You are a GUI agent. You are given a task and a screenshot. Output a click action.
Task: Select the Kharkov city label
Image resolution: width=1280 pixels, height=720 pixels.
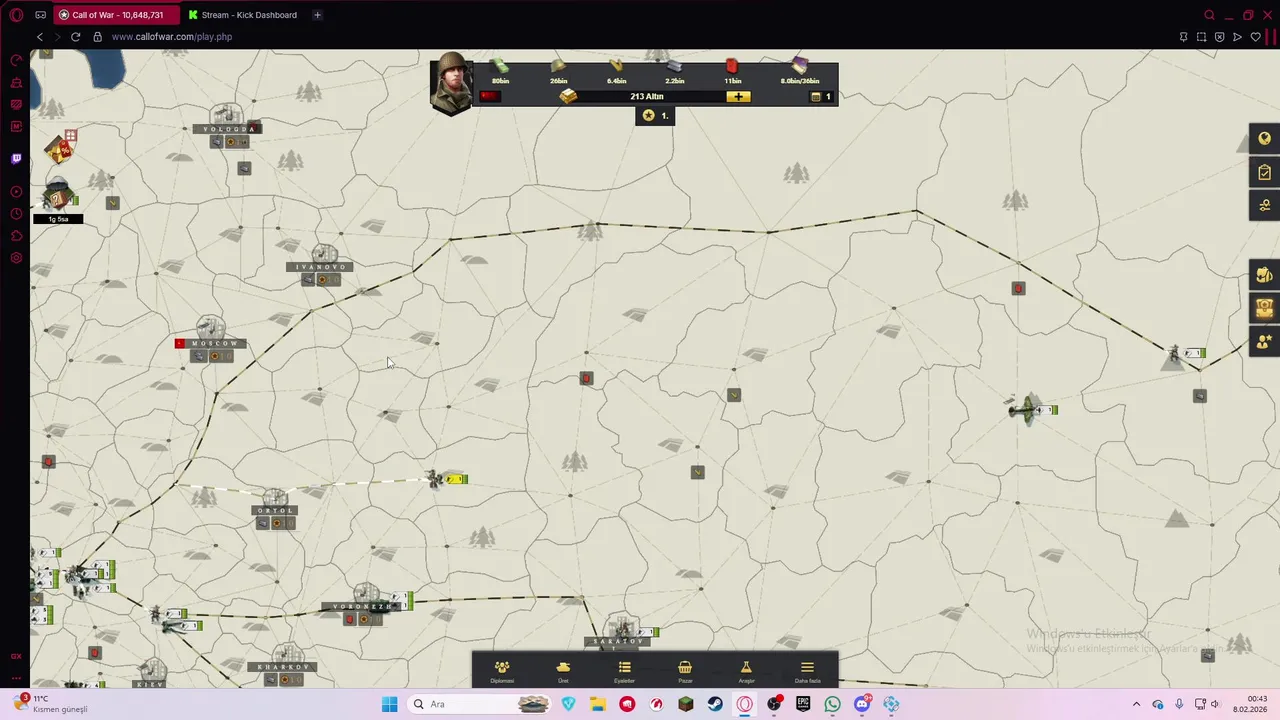pos(284,667)
